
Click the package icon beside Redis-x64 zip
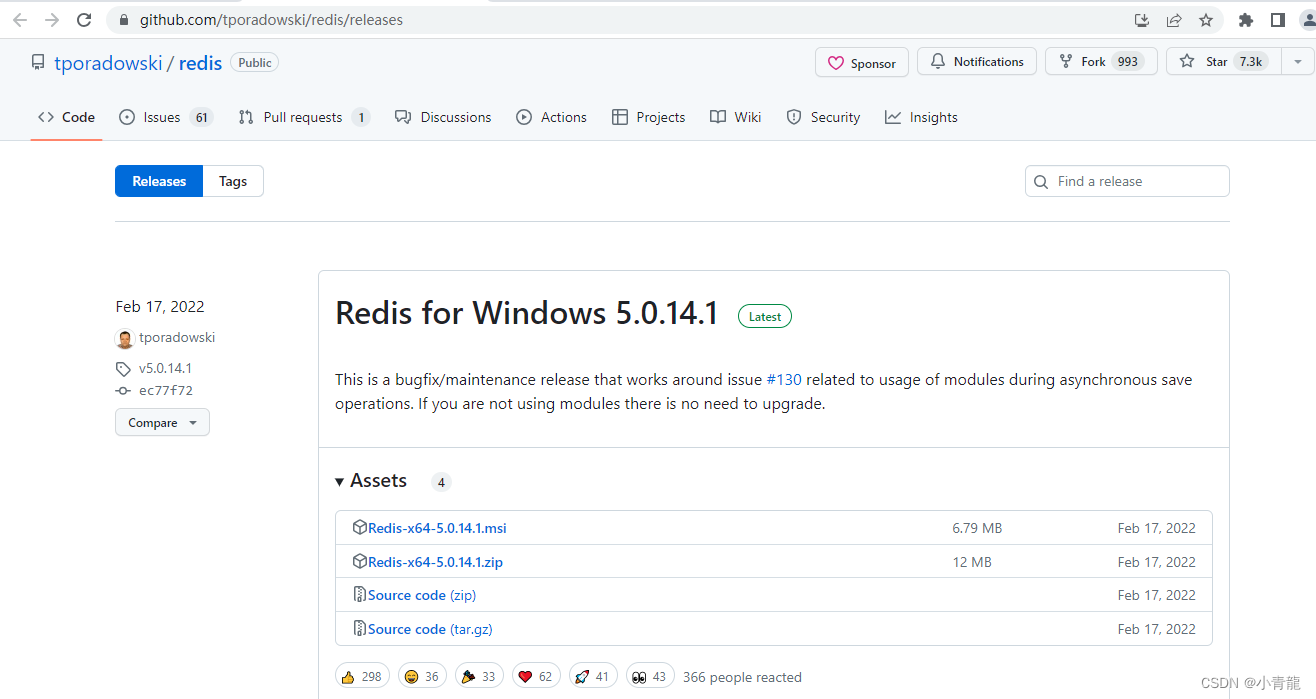click(360, 561)
